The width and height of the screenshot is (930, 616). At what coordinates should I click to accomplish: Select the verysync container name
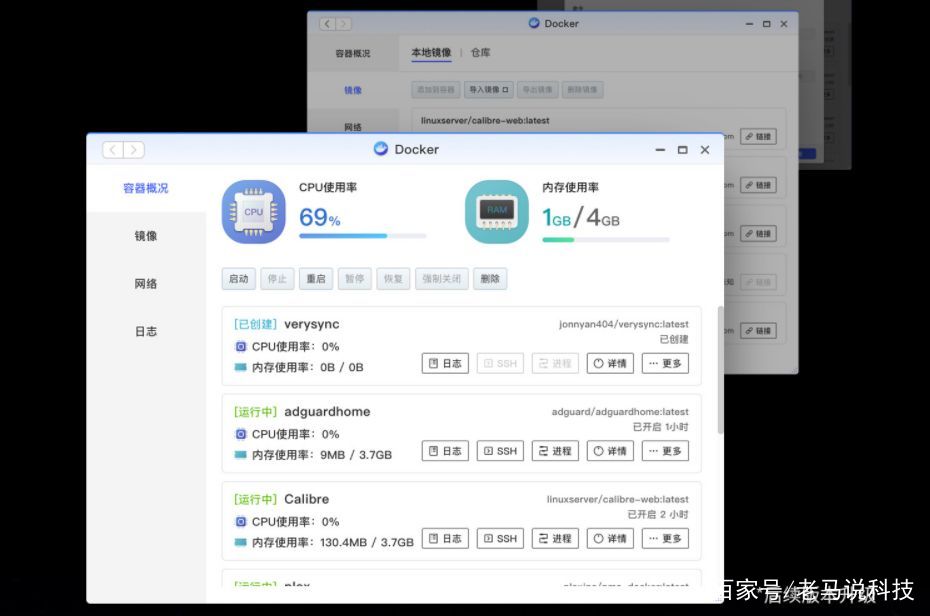(x=312, y=324)
